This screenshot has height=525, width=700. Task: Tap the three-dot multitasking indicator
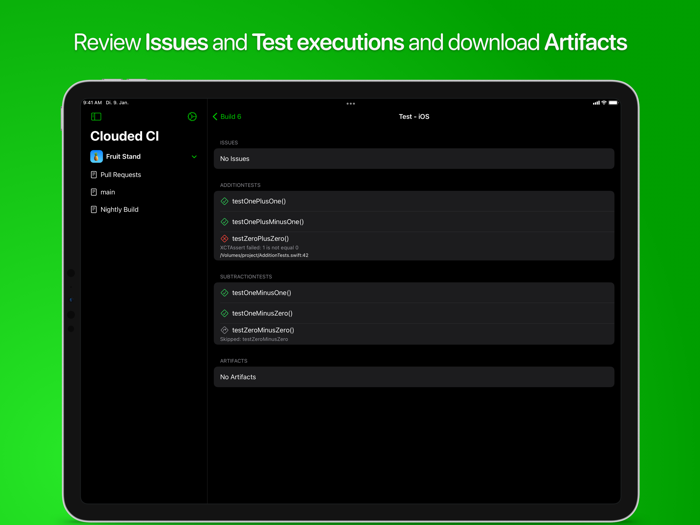351,104
